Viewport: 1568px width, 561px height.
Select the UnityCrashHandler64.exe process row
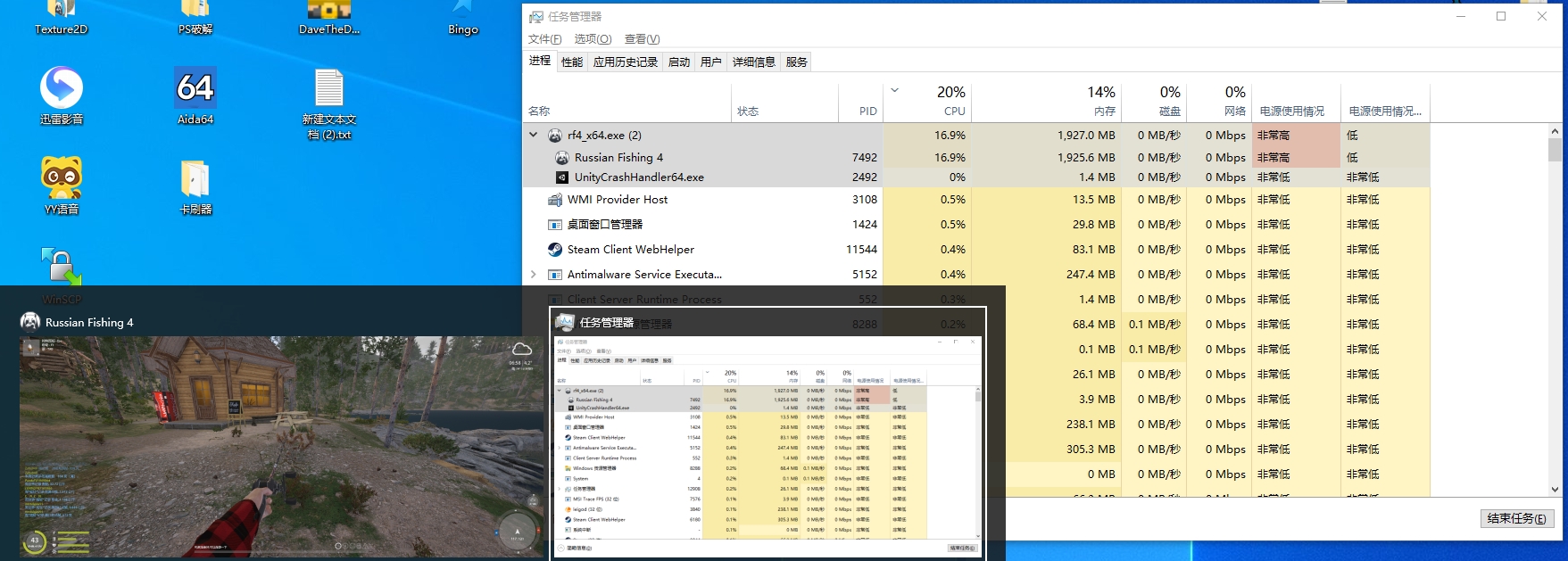(976, 177)
